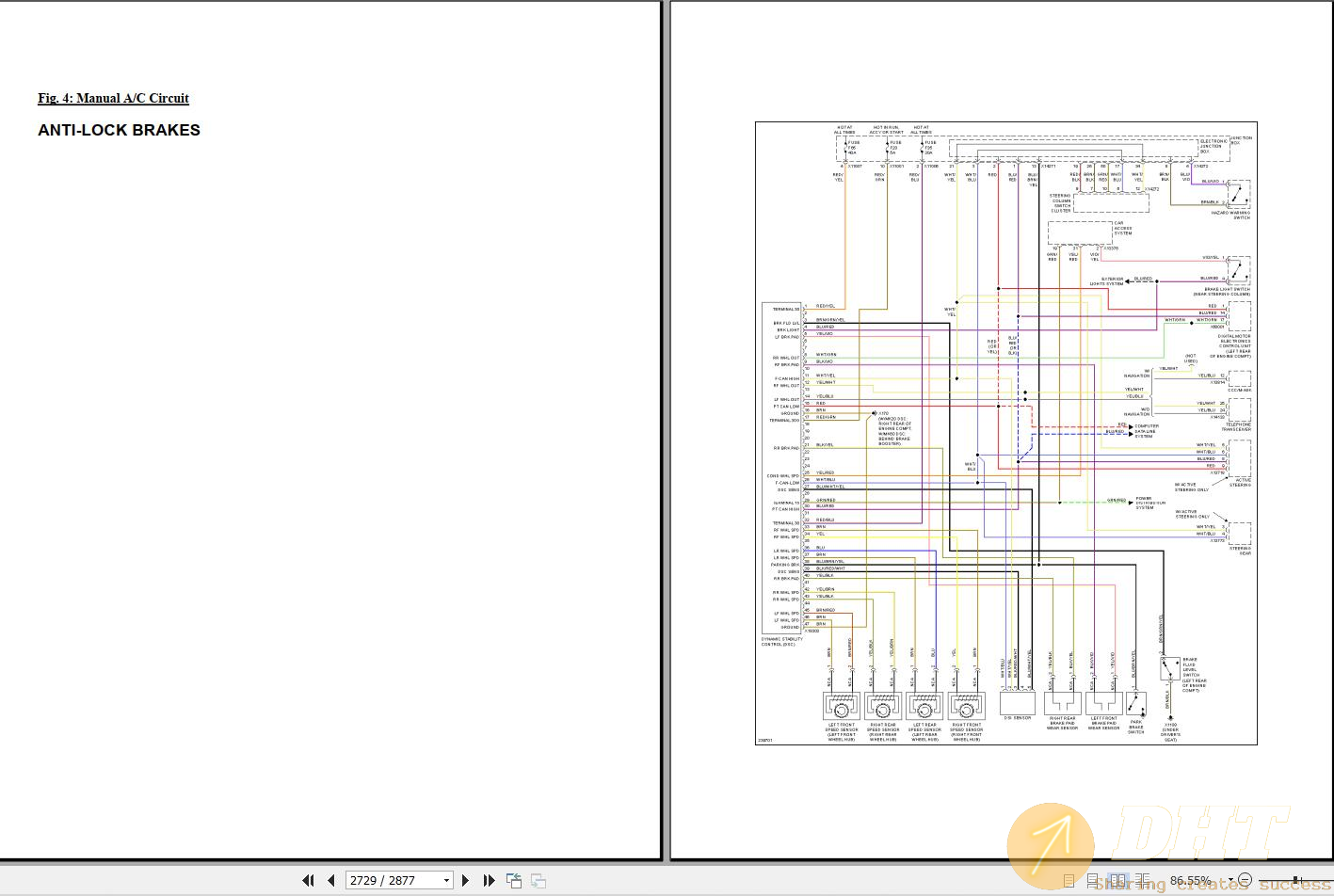
Task: Click the zoom out minus button
Action: pyautogui.click(x=1245, y=880)
